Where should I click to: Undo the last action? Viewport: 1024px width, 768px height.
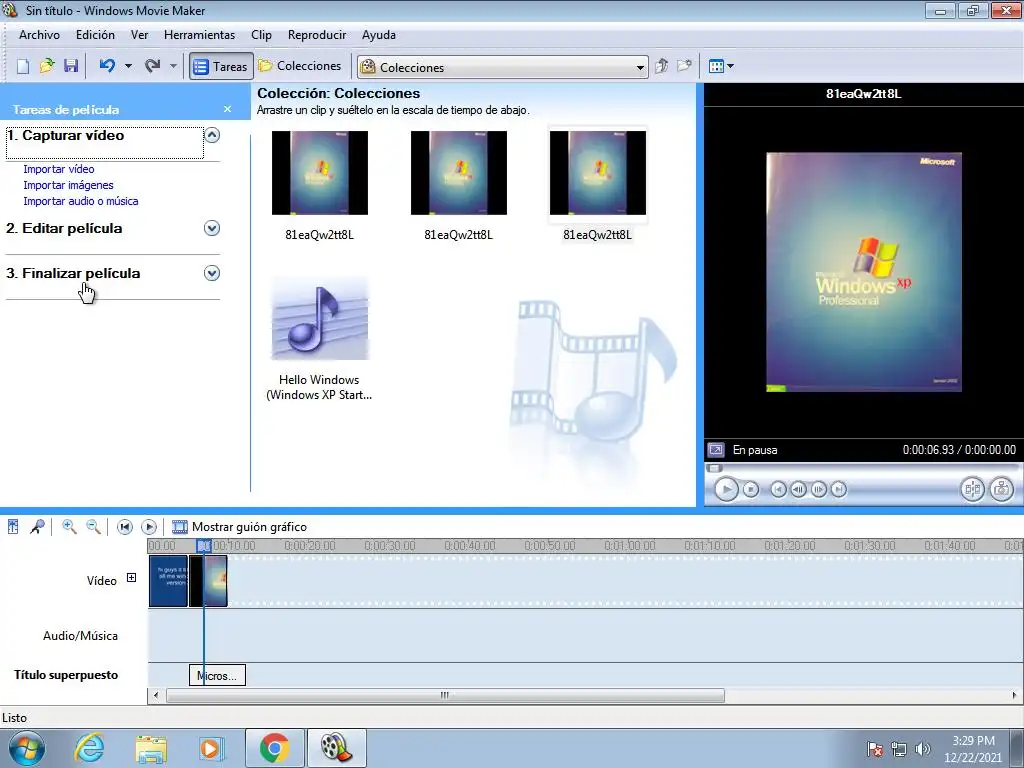click(107, 66)
